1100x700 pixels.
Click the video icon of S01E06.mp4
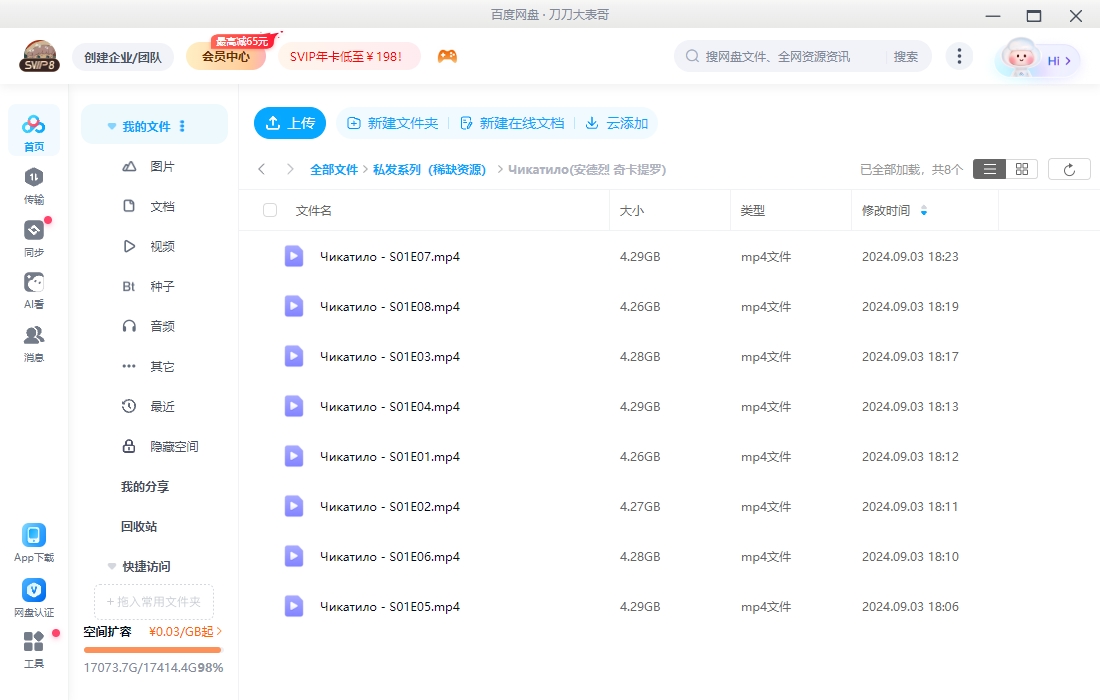(293, 556)
